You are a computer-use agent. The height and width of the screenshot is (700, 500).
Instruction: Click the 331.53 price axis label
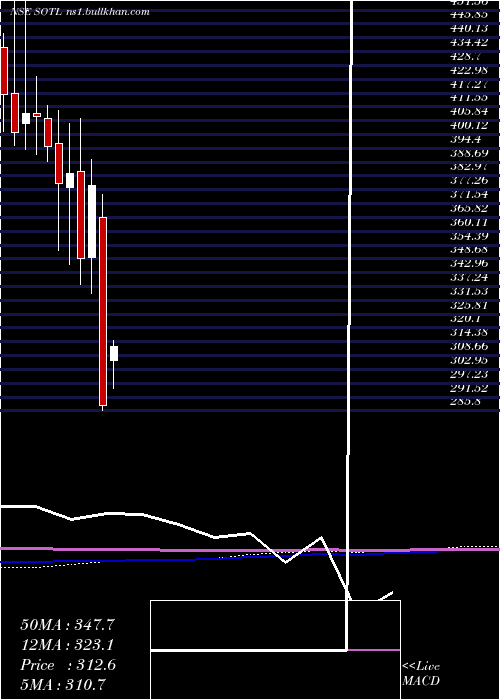(469, 291)
